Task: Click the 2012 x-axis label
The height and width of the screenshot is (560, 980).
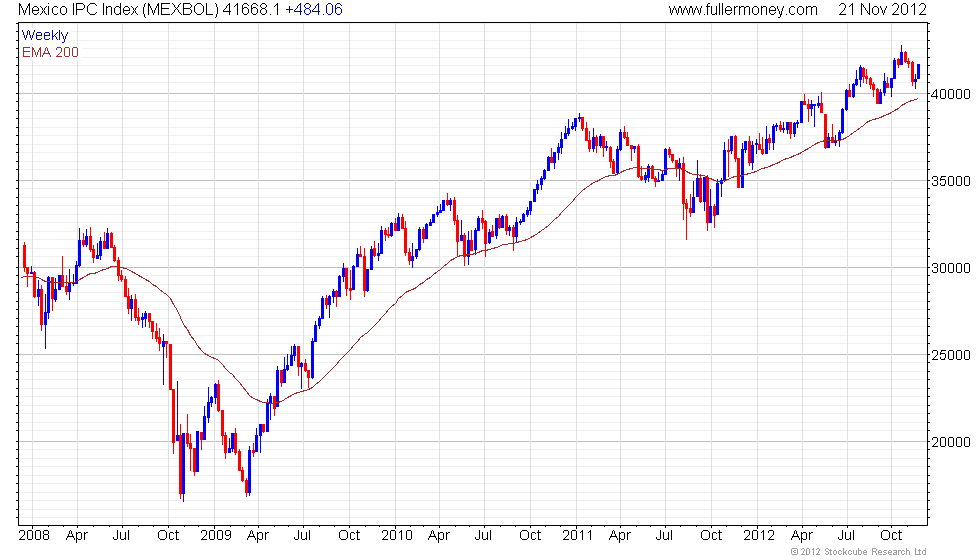Action: click(759, 536)
